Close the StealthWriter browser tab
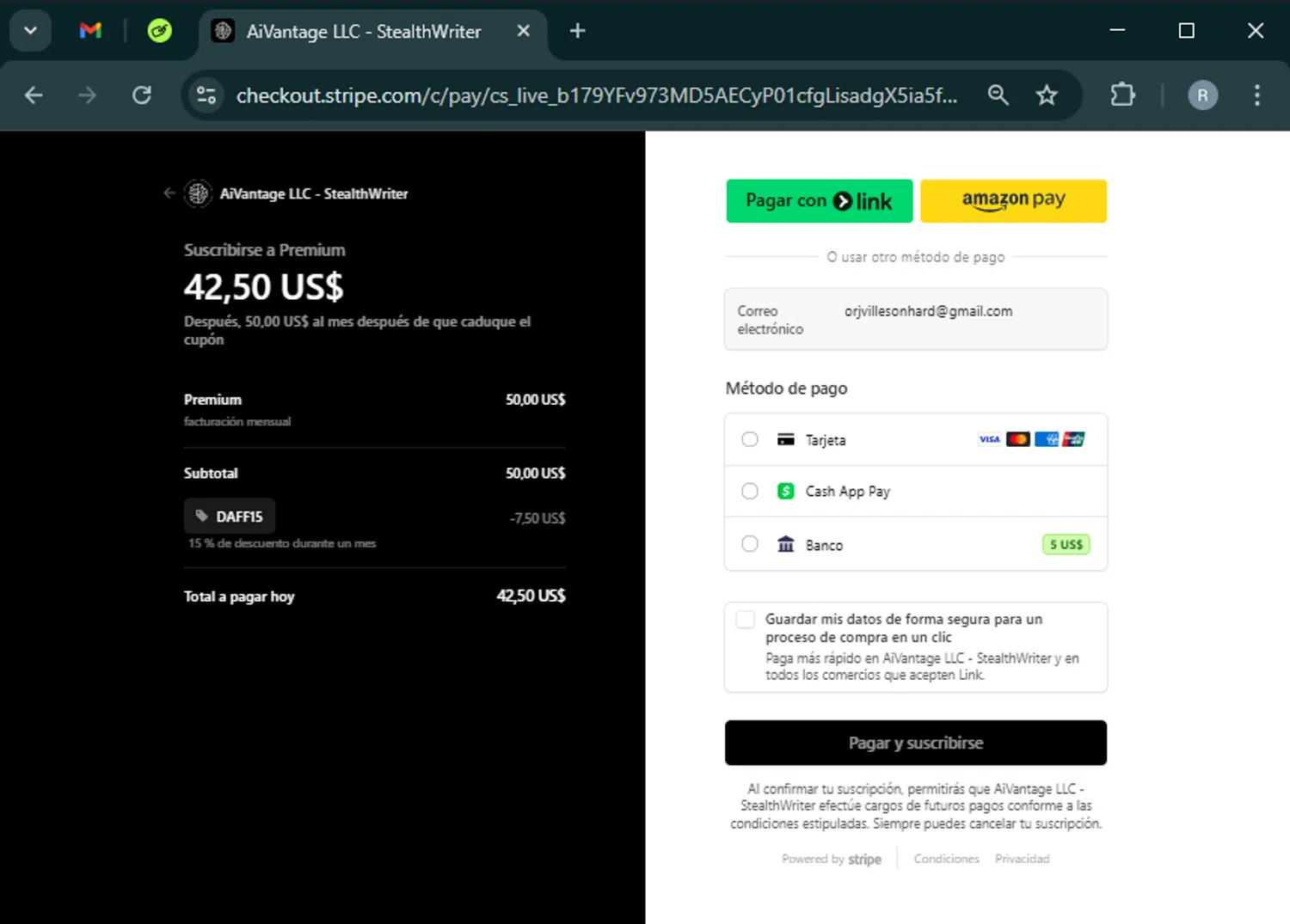Image resolution: width=1290 pixels, height=924 pixels. 523,31
